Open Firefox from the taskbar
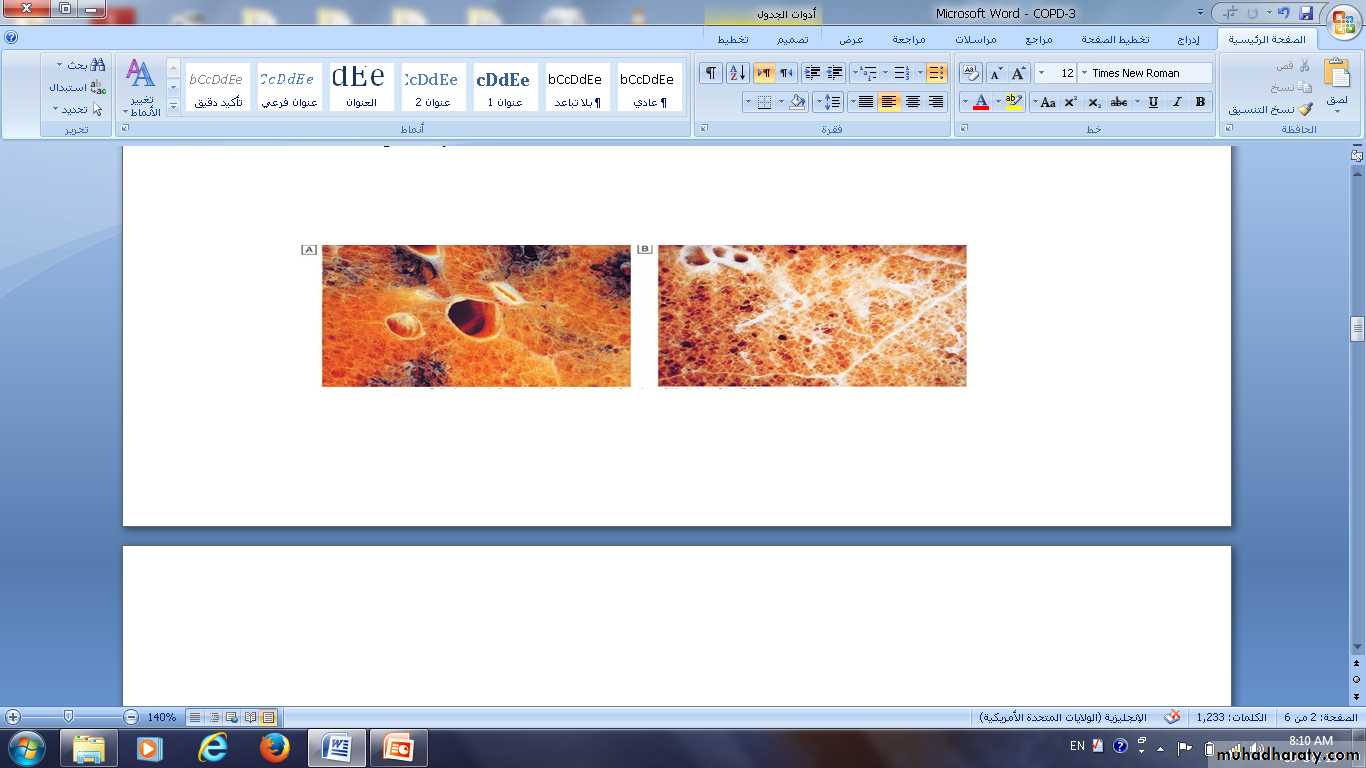Image resolution: width=1366 pixels, height=768 pixels. coord(274,748)
